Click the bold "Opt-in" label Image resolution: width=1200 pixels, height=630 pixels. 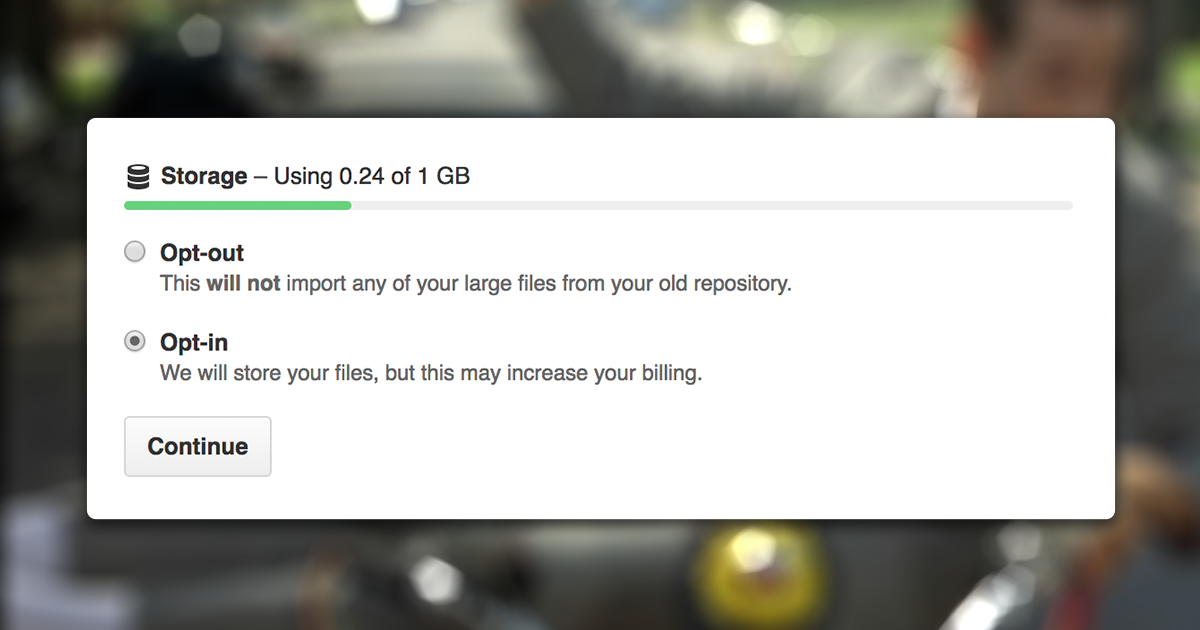tap(194, 343)
